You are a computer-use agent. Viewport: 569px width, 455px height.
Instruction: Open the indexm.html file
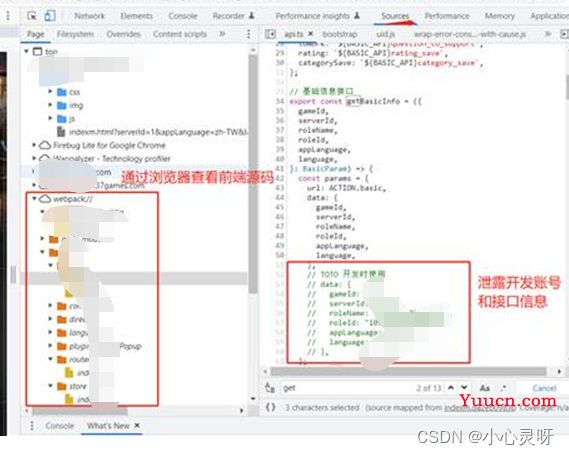159,132
